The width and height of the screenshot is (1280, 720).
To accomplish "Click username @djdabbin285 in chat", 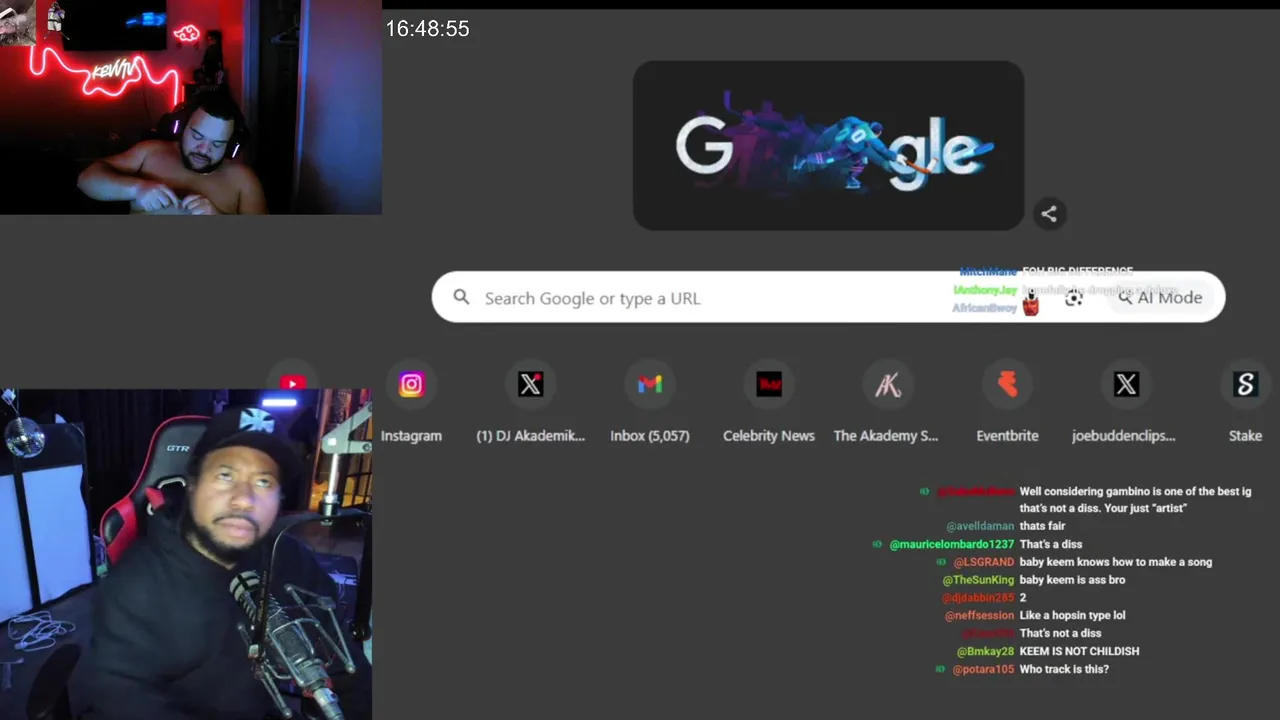I will [x=978, y=598].
